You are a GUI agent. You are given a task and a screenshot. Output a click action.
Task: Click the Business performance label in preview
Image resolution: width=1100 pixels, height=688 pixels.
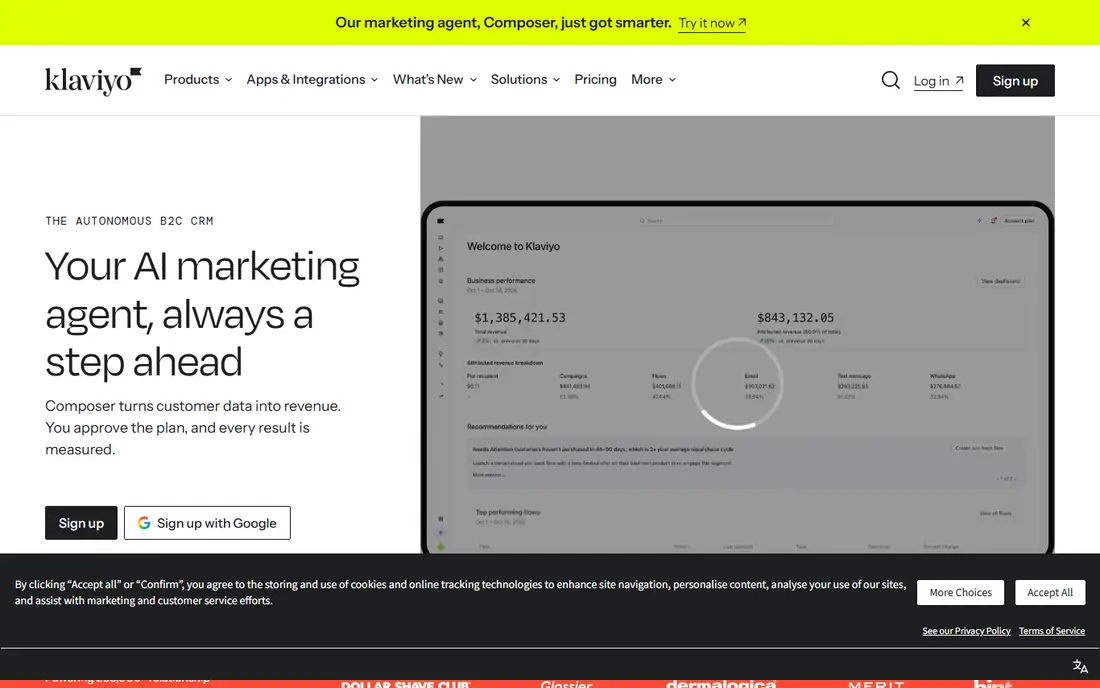point(501,281)
